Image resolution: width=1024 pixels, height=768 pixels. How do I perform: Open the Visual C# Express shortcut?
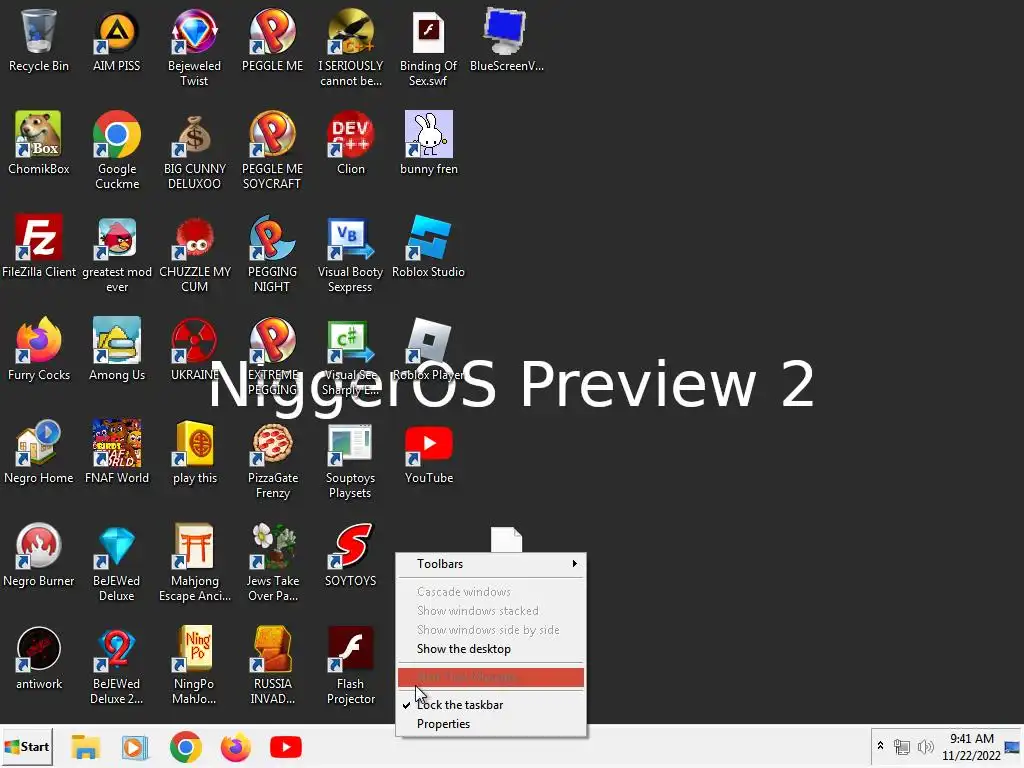click(x=350, y=357)
